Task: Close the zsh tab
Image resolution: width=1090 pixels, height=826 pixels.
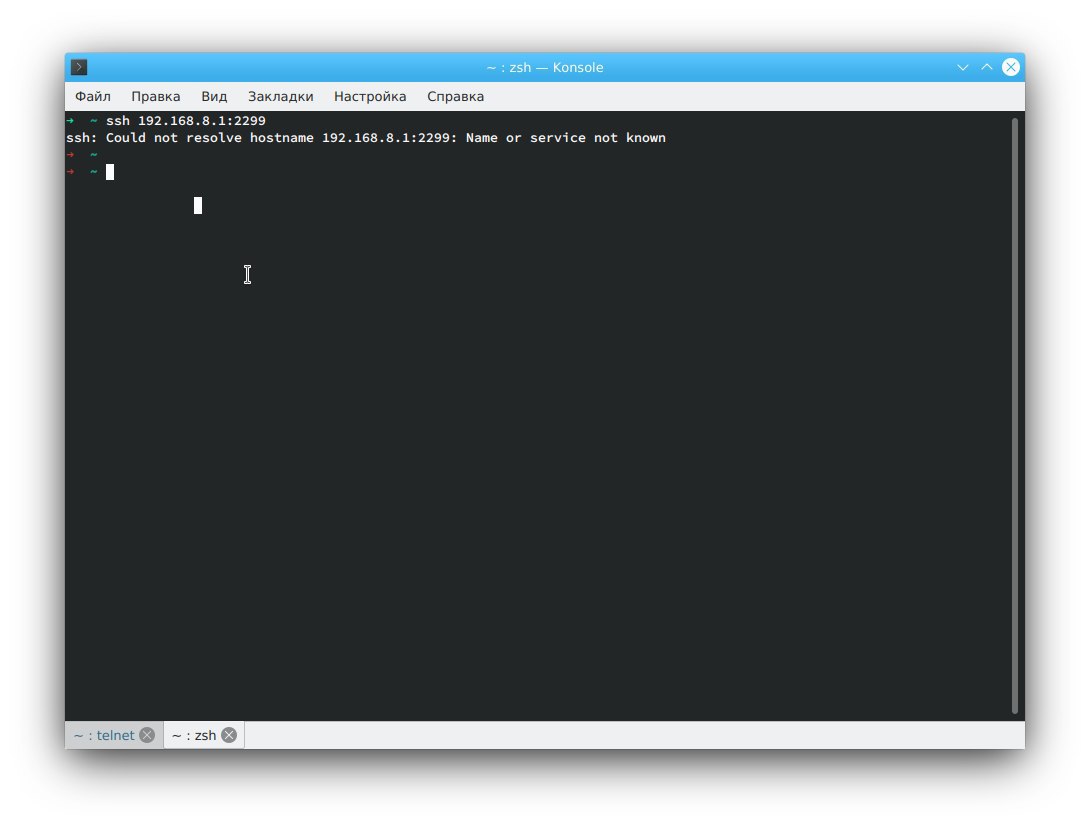Action: [229, 736]
